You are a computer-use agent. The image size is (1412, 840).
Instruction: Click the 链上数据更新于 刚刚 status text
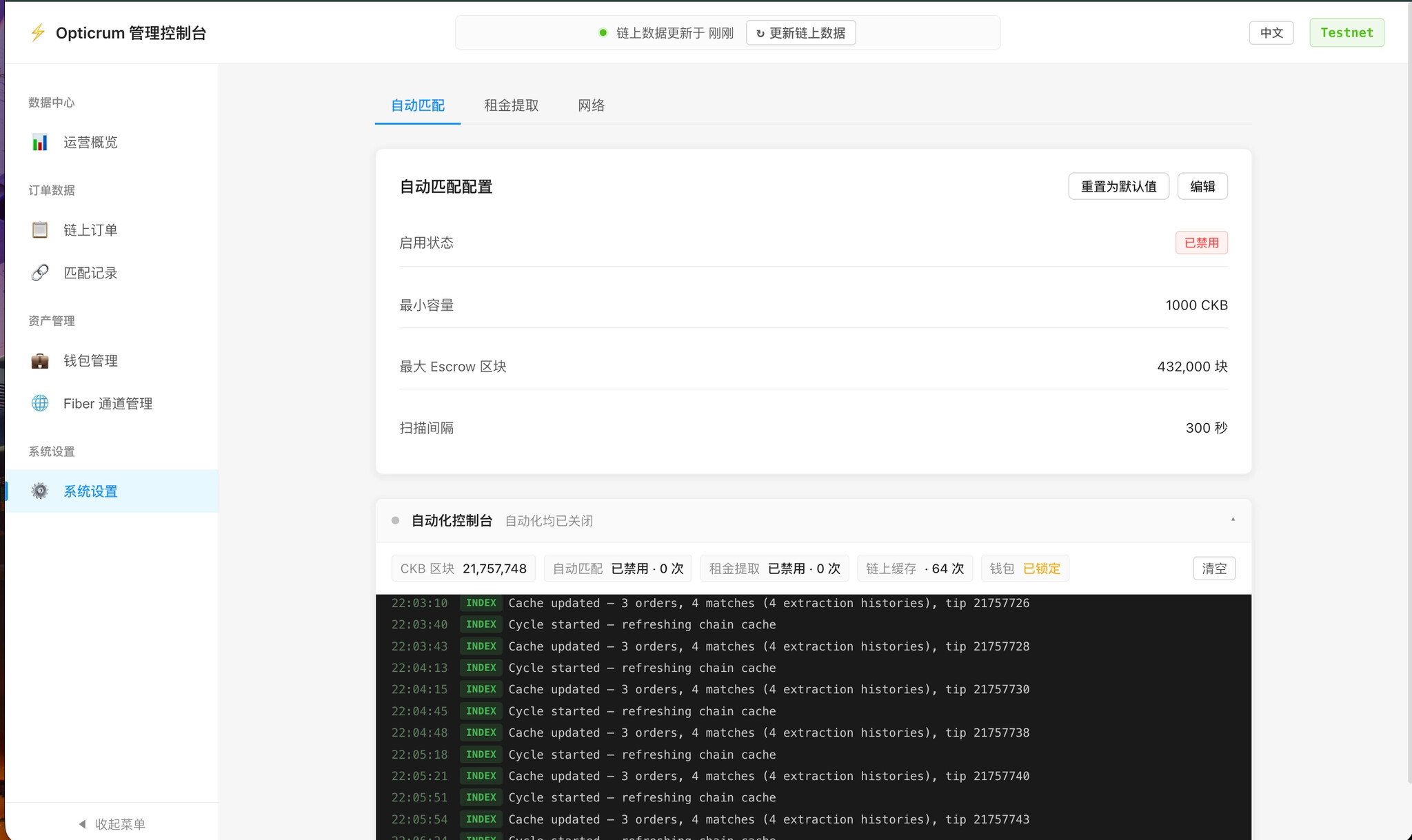tap(674, 32)
